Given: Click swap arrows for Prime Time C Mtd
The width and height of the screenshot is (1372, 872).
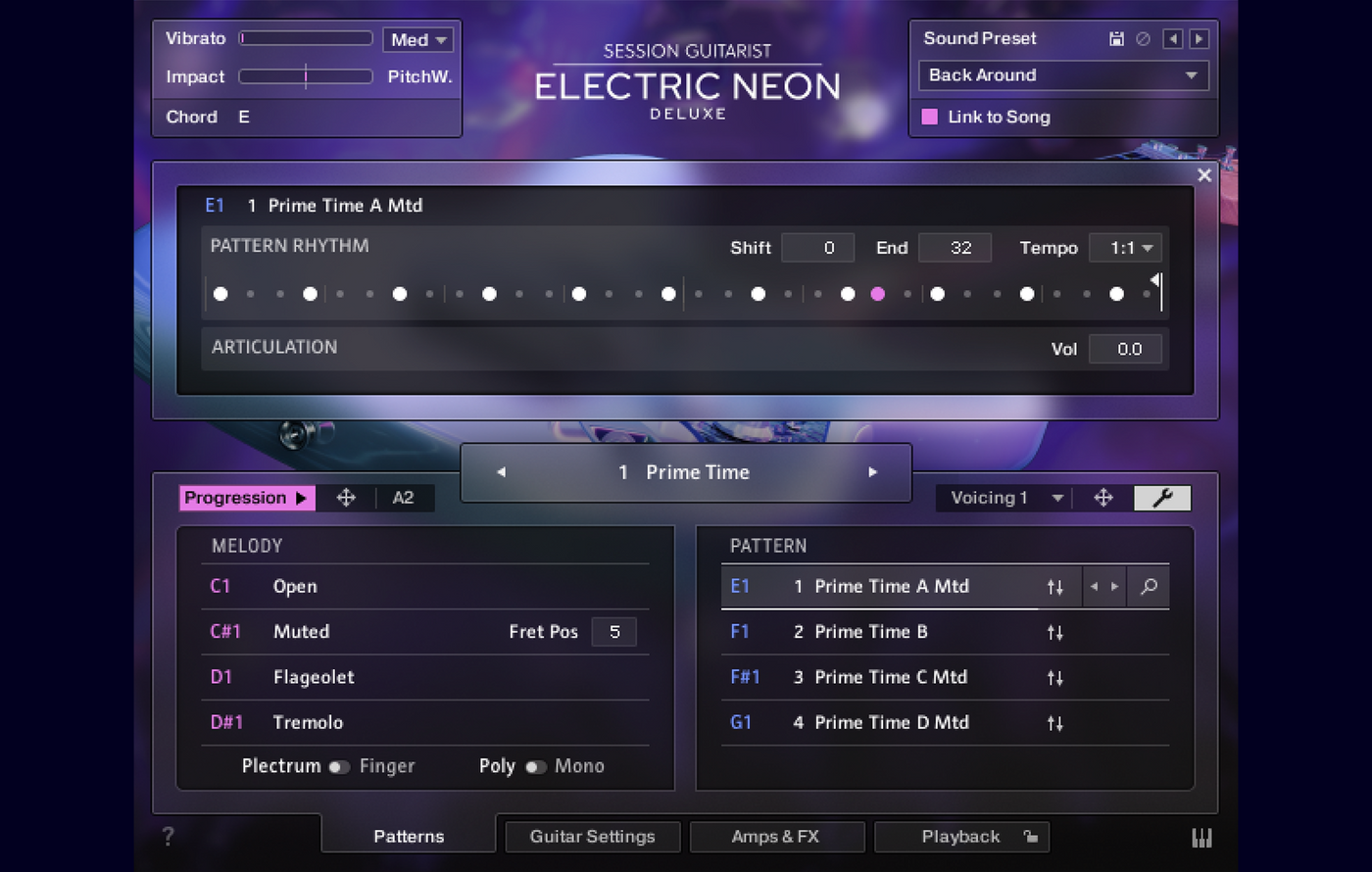Looking at the screenshot, I should pyautogui.click(x=1054, y=677).
